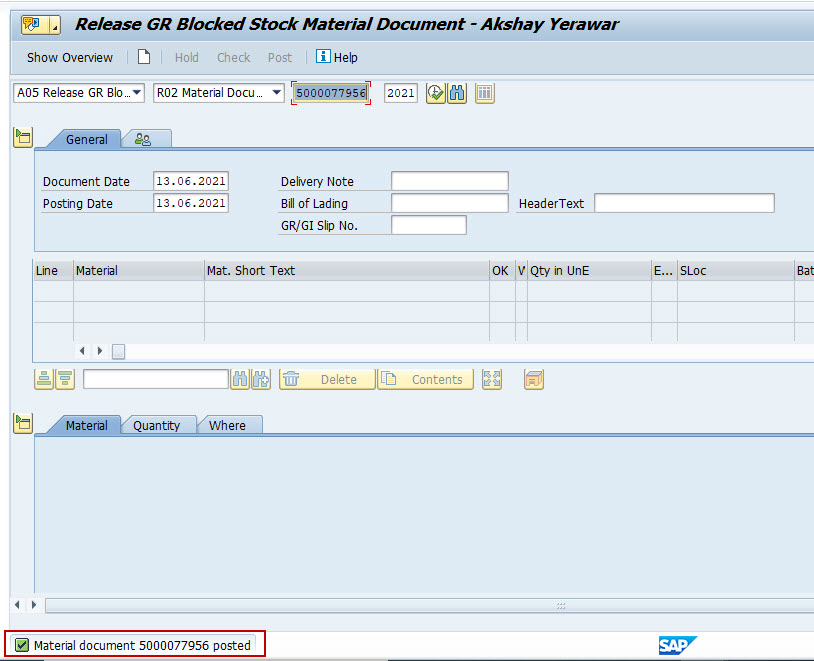
Task: Collapse the header data area icon
Action: point(23,137)
